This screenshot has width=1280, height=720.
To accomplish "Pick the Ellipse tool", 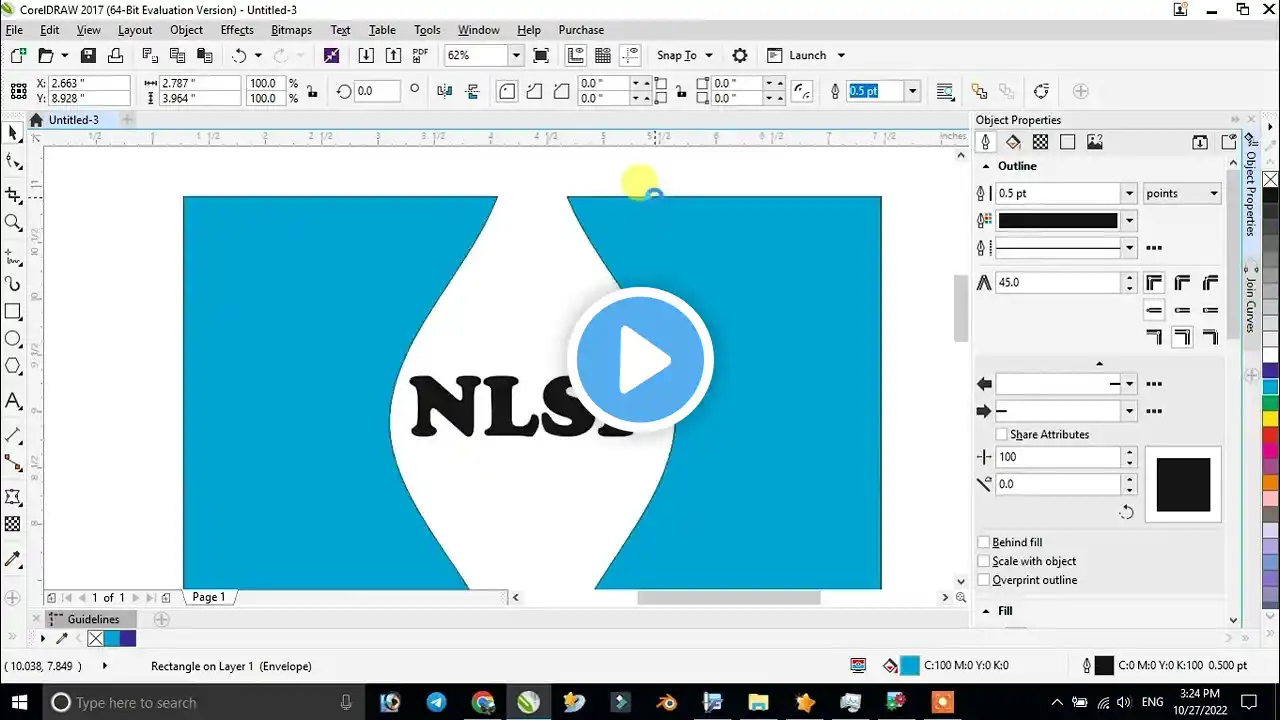I will (13, 339).
